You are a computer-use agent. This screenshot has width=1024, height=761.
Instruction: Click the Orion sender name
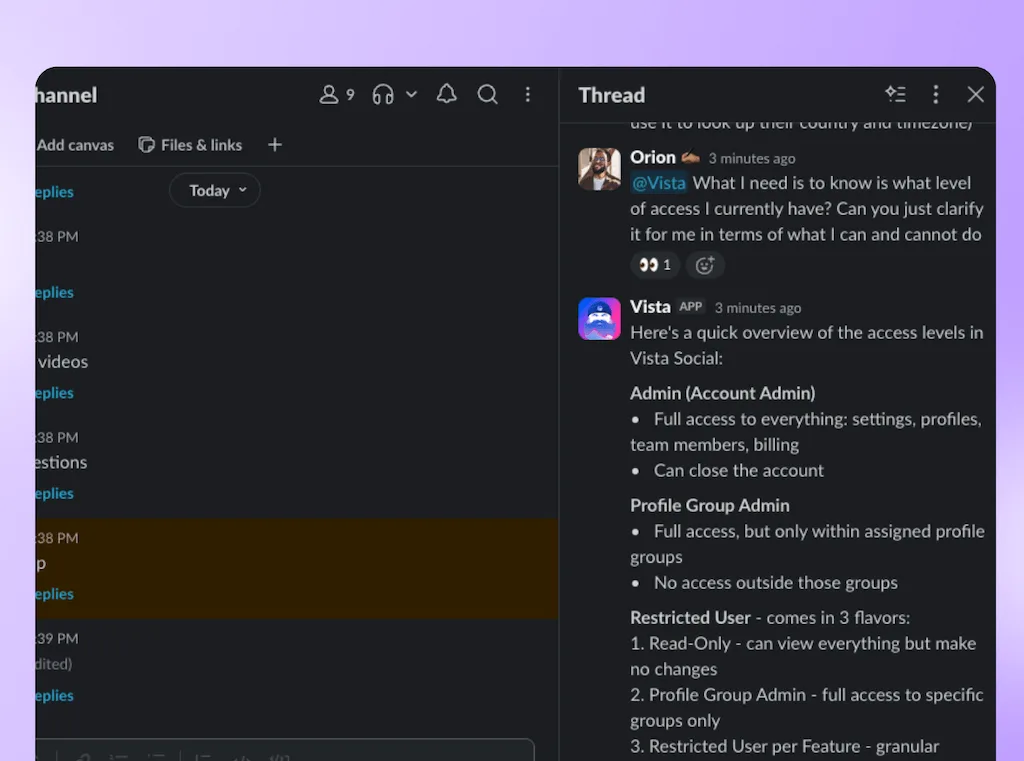(653, 157)
